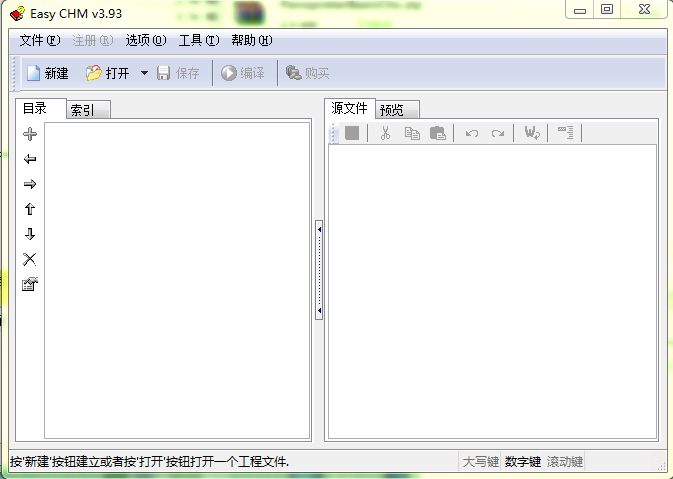Screen dimensions: 673x479
Task: Switch to the 预览 tab
Action: tap(397, 110)
